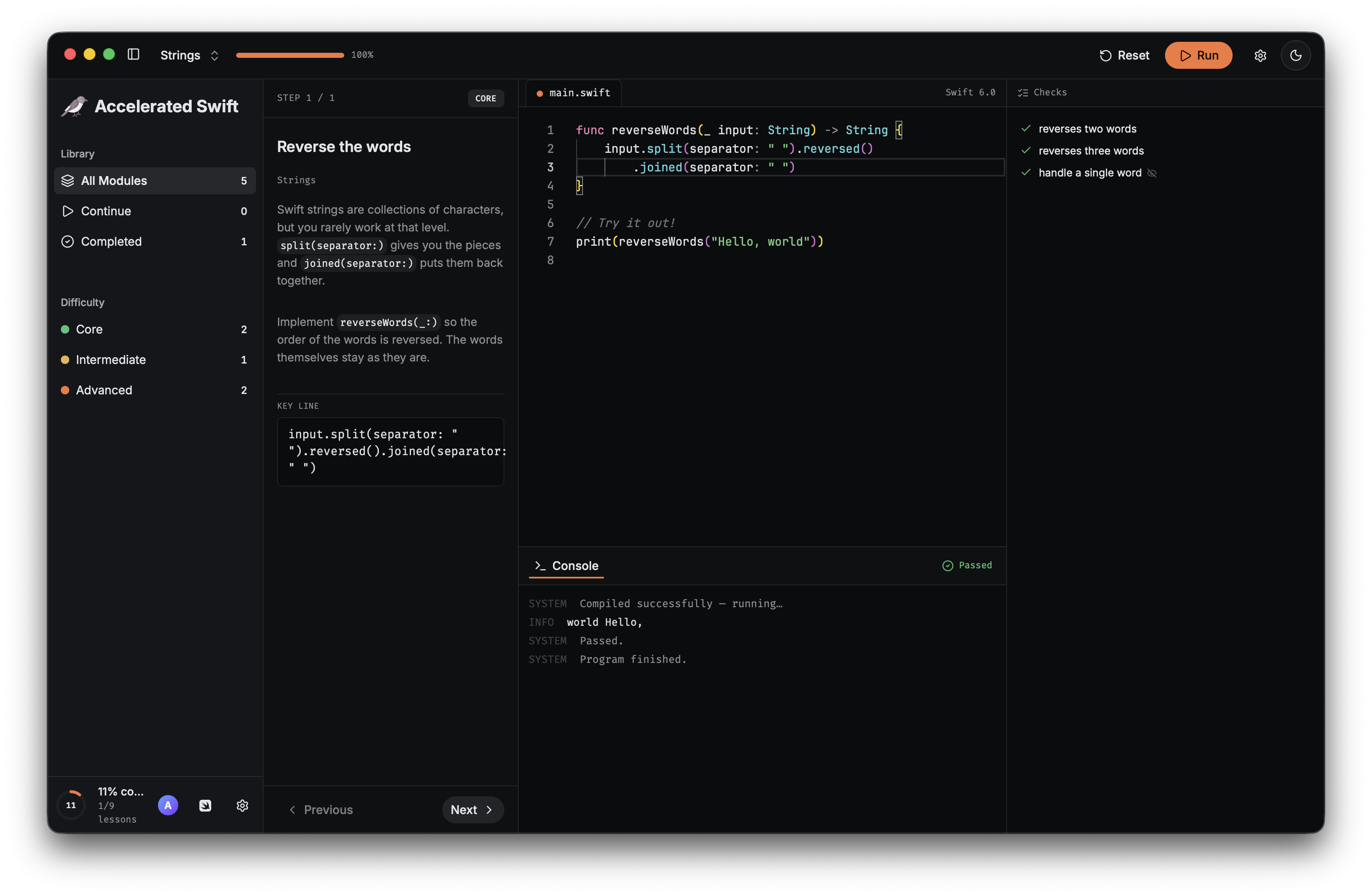Open the user avatar labeled A
The height and width of the screenshot is (896, 1372).
point(168,805)
